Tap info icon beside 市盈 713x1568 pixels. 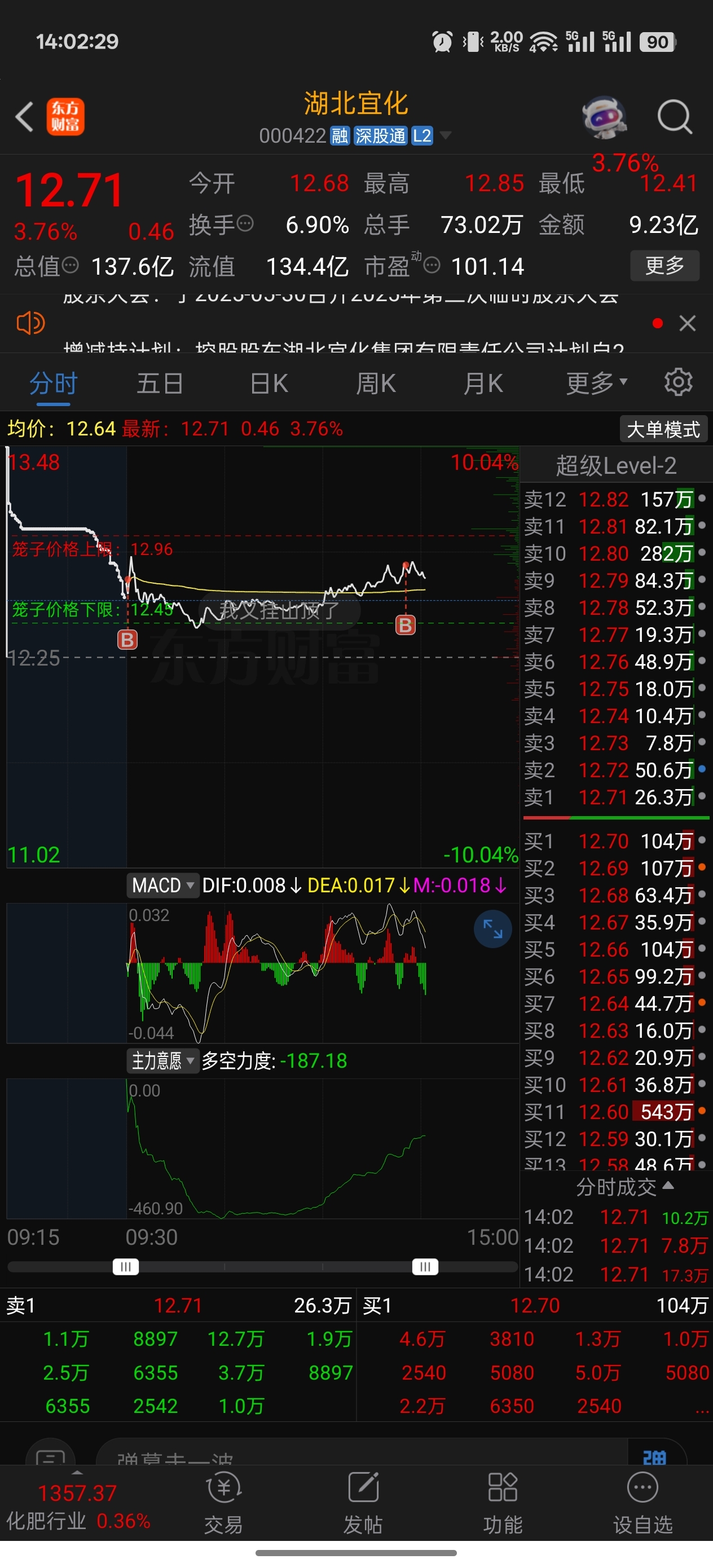point(432,266)
